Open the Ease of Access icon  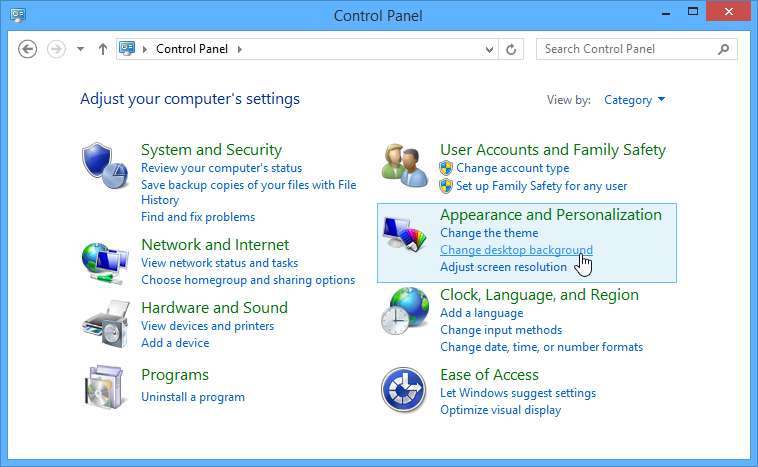point(405,389)
